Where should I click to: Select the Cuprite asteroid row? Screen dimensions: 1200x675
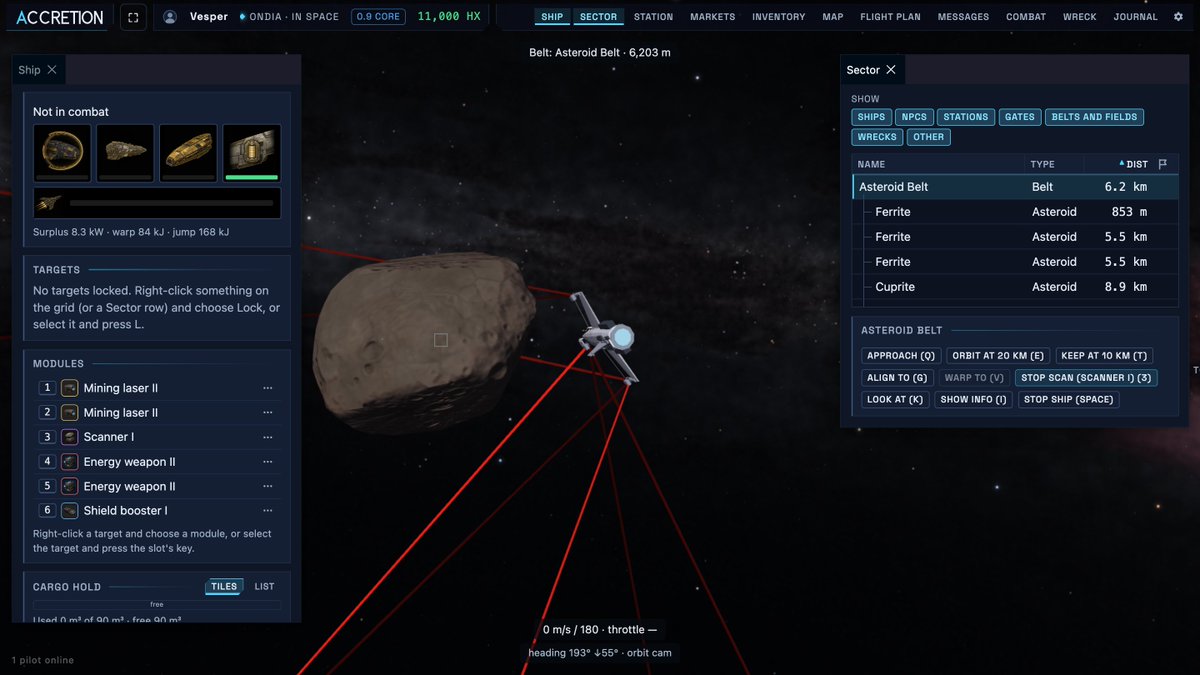(1015, 287)
